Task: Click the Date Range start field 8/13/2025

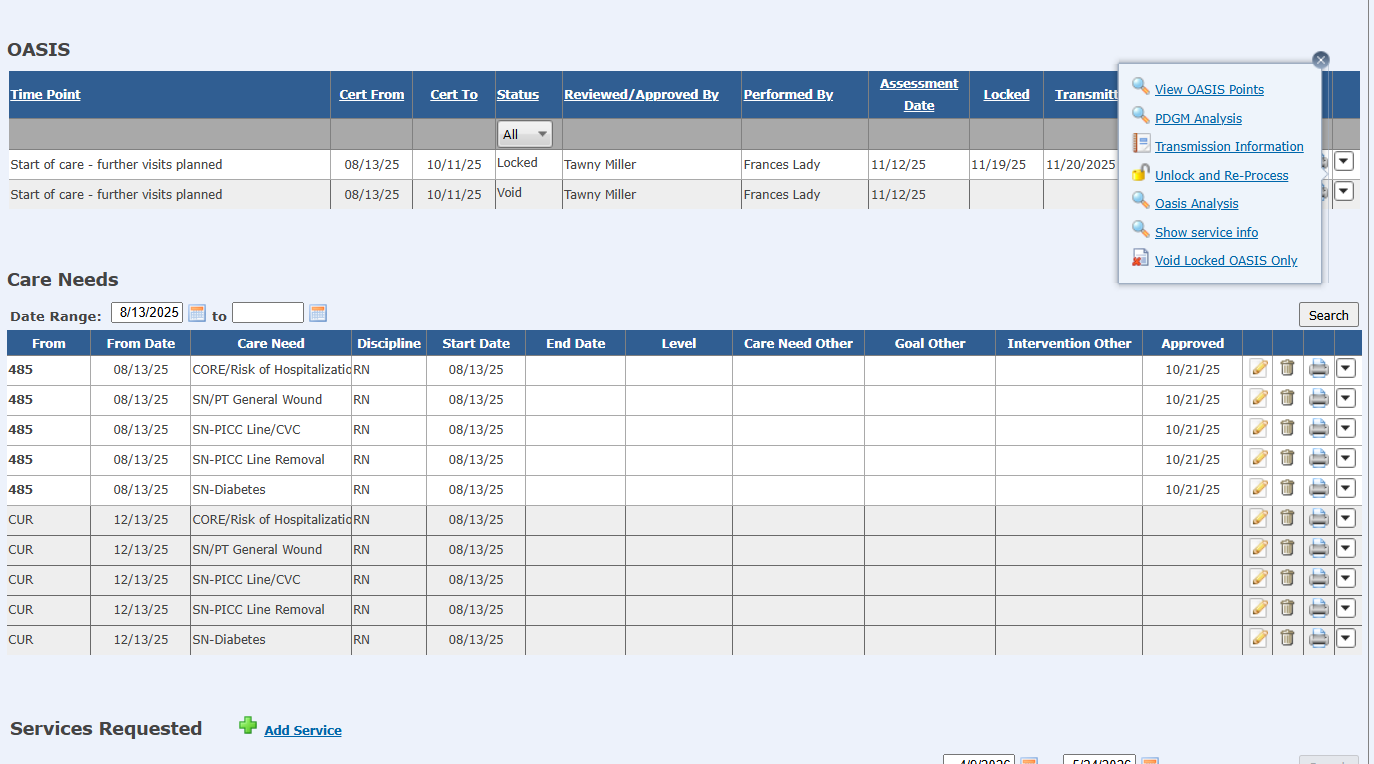Action: (147, 313)
